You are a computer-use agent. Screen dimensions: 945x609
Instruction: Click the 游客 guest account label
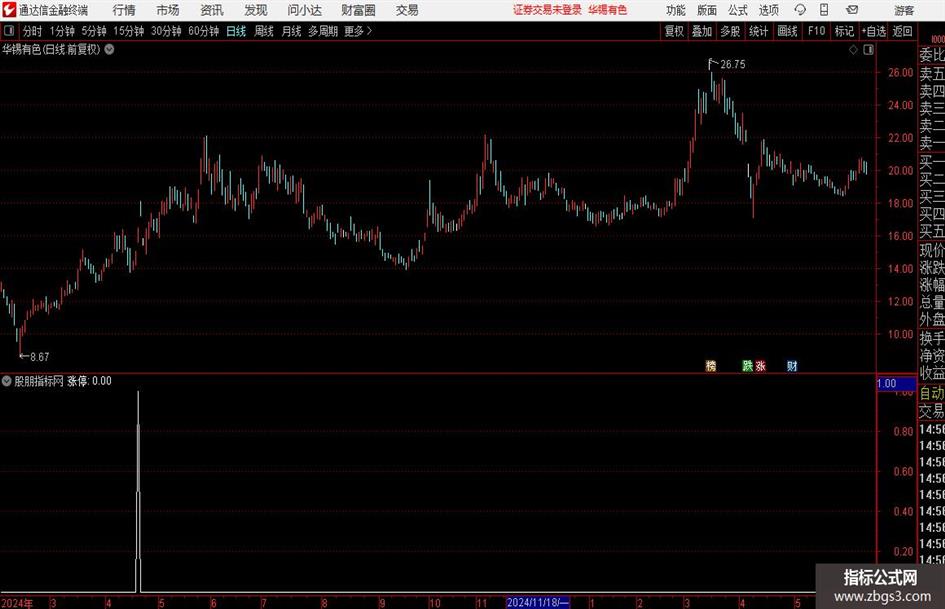[x=904, y=10]
